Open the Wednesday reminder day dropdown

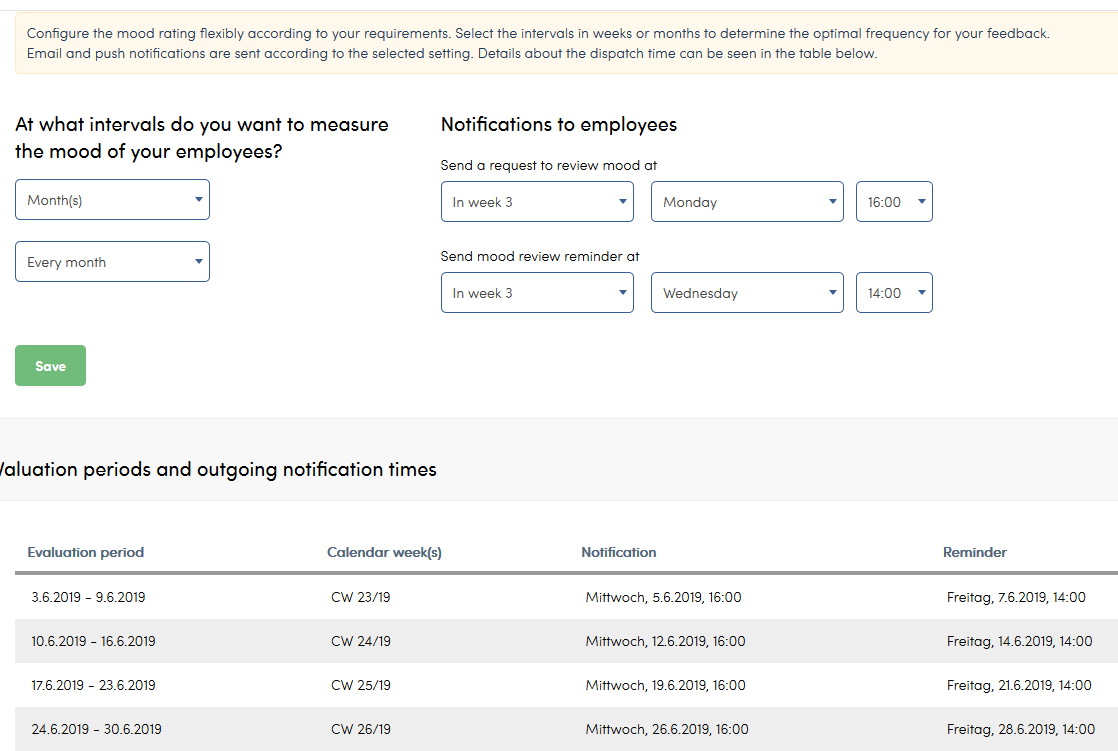[747, 292]
